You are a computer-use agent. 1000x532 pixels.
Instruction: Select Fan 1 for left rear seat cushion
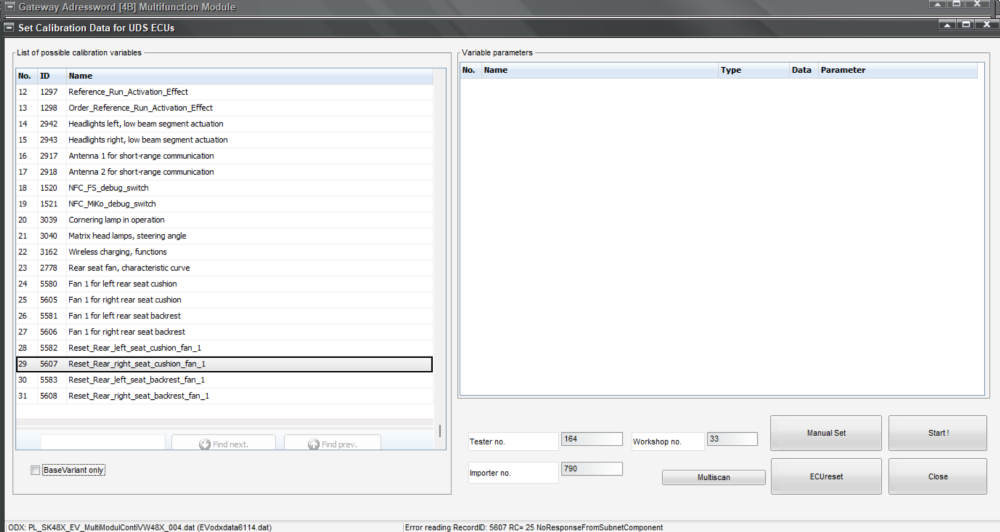[x=224, y=284]
